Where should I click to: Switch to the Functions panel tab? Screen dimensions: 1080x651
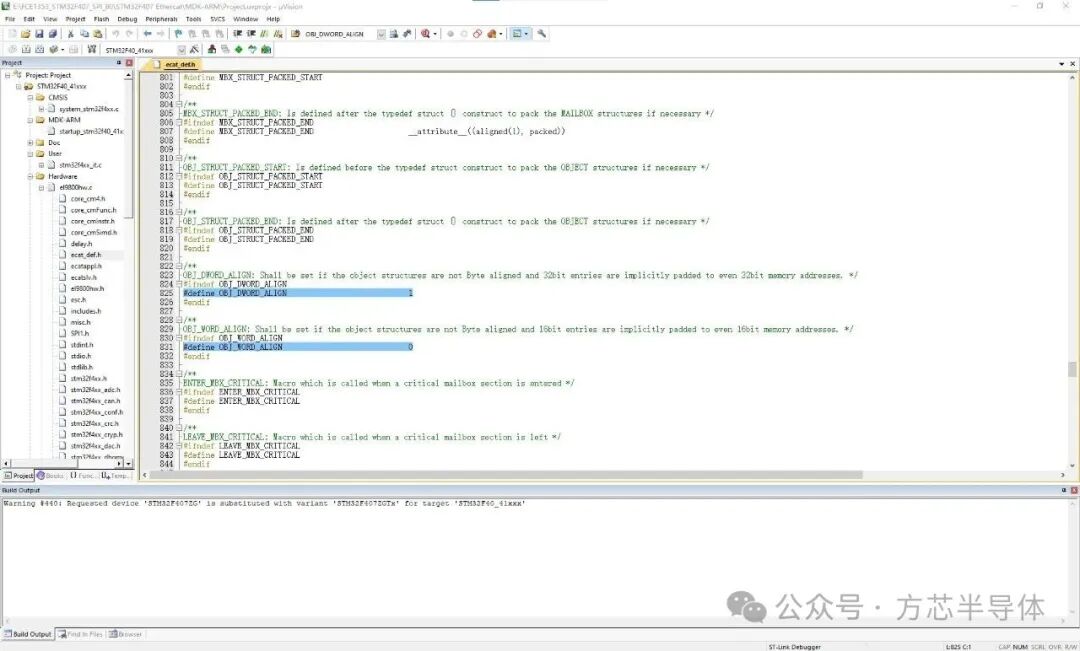[x=83, y=475]
